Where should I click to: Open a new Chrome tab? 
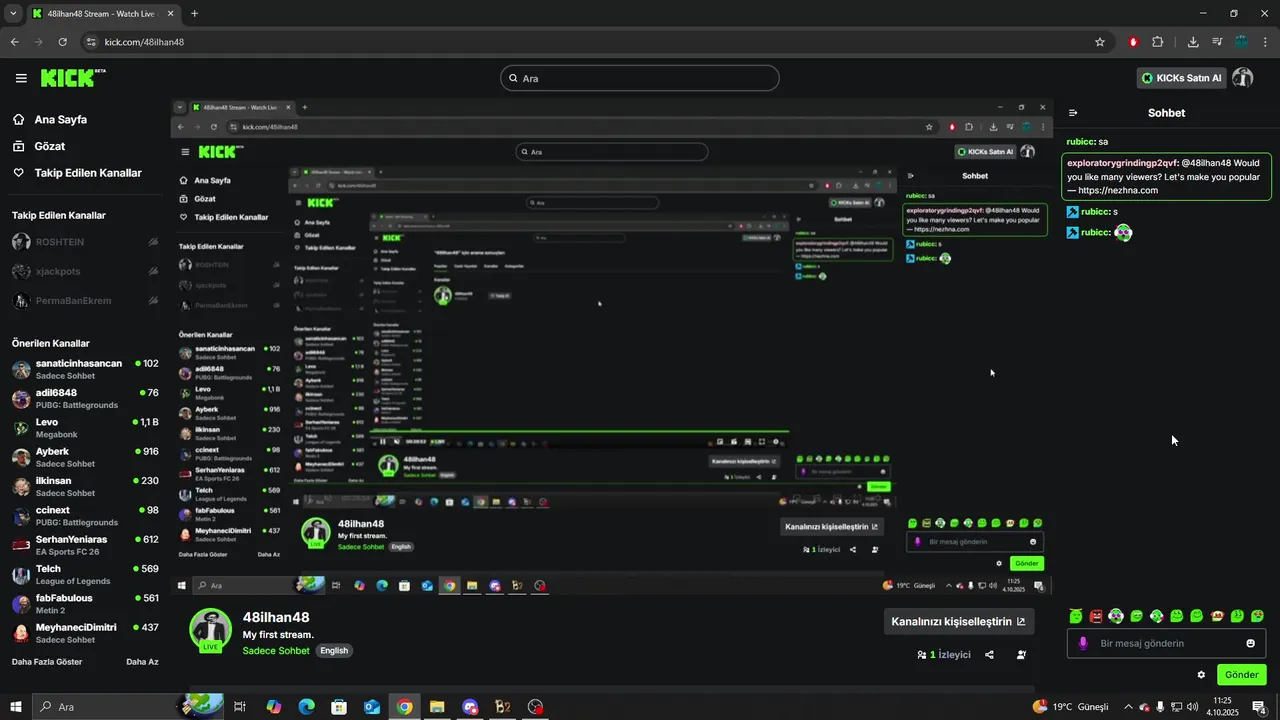point(194,14)
